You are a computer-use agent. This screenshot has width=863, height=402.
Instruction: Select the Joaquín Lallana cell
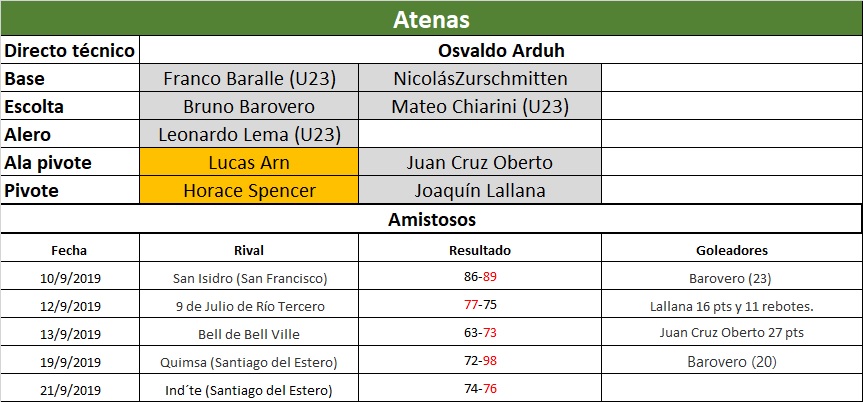pos(480,190)
